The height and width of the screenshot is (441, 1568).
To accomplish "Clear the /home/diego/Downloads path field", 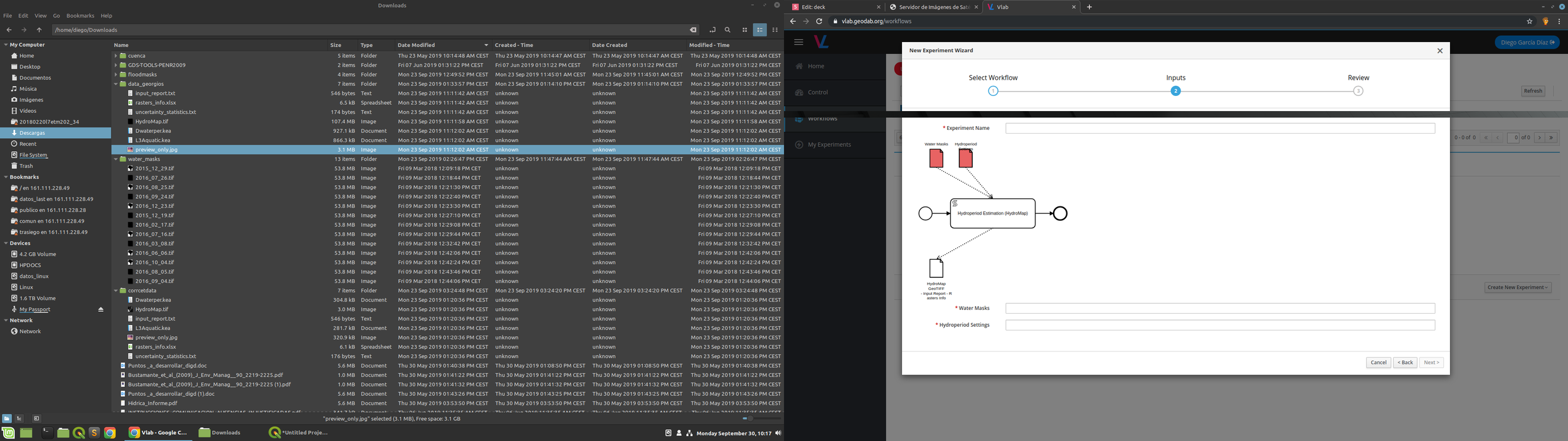I will coord(692,29).
